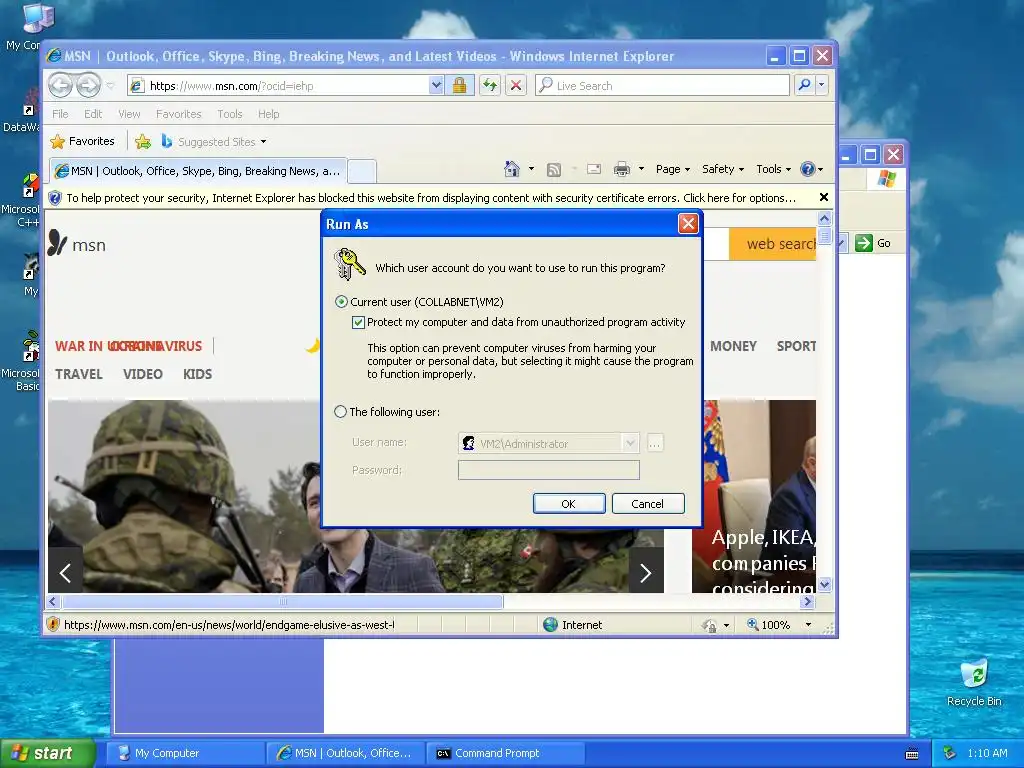
Task: Click the horizontal scrollbar thumb
Action: (282, 601)
